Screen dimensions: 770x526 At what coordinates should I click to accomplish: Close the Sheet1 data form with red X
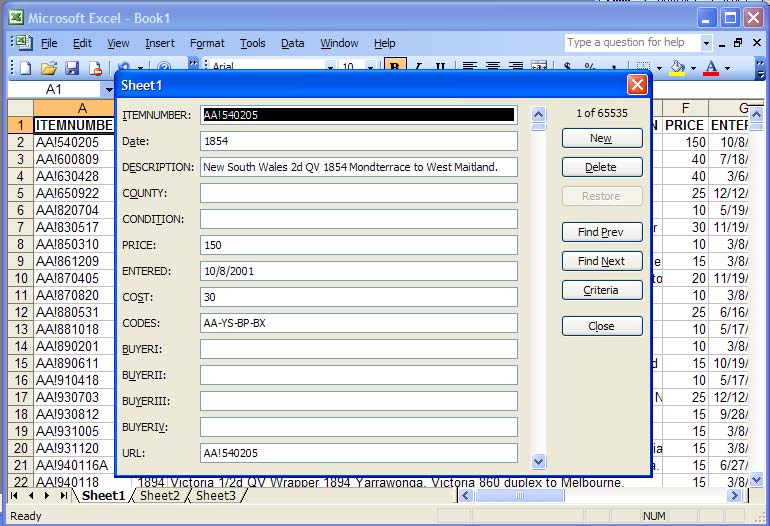[637, 85]
